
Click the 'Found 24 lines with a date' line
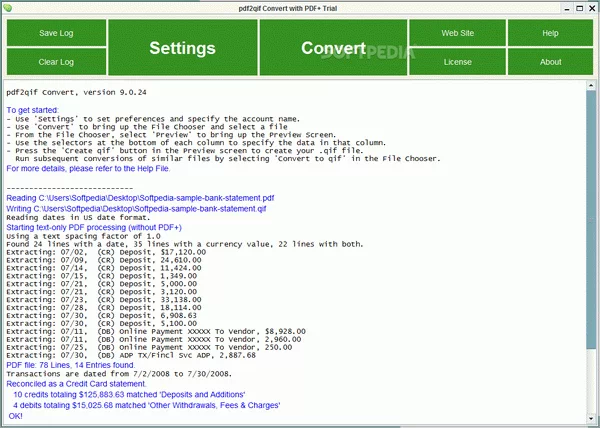[x=185, y=244]
